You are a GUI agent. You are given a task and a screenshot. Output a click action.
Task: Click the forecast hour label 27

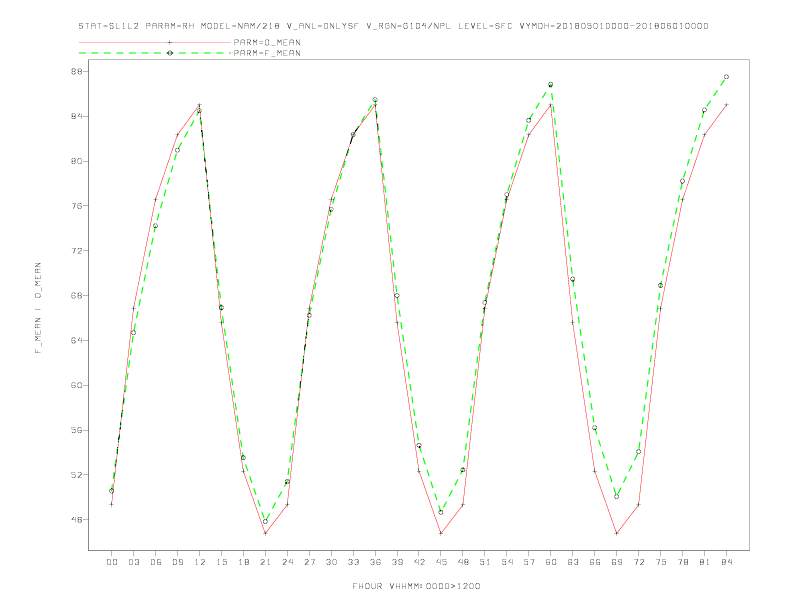point(309,562)
